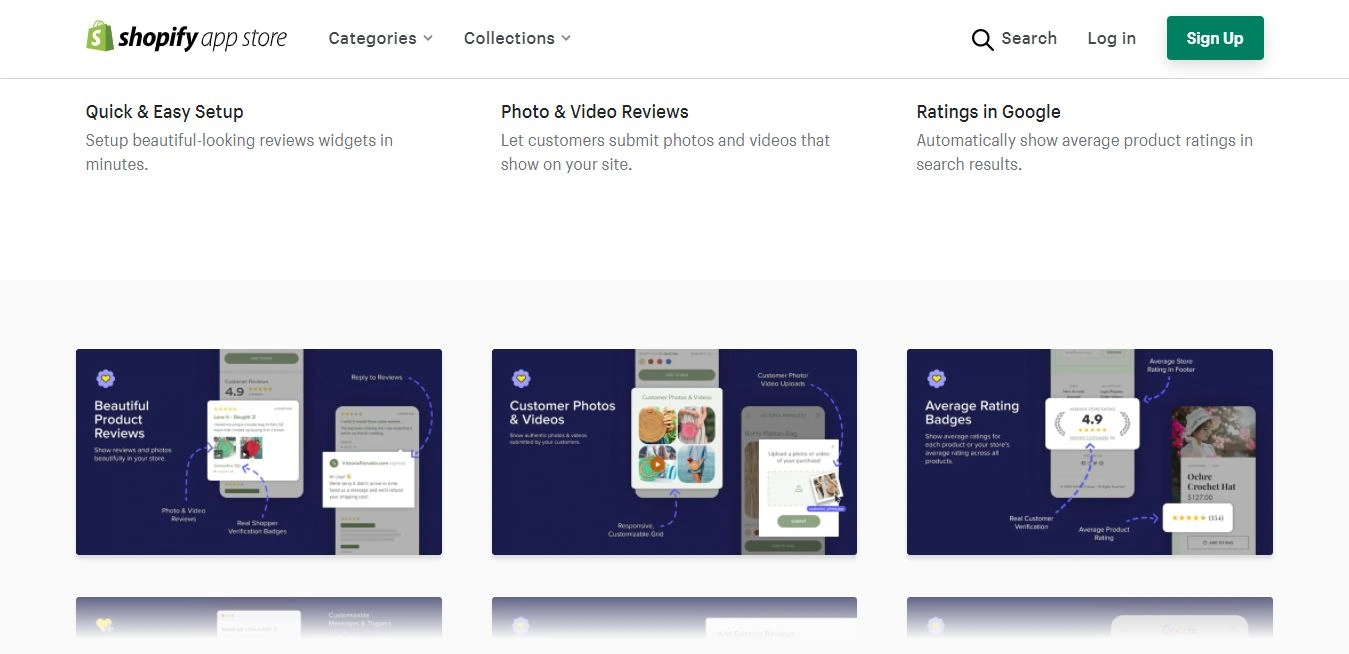Open the Beautiful Product Reviews screenshot

click(259, 452)
